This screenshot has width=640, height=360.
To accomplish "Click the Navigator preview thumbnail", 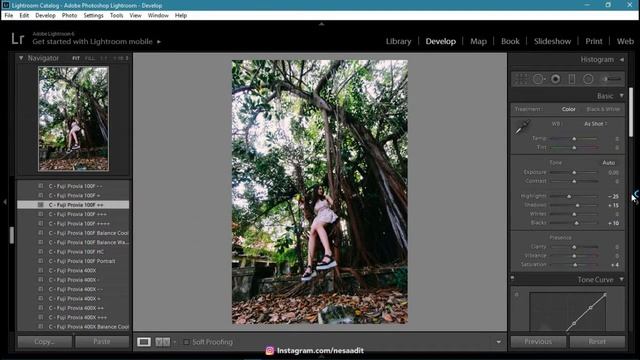I will [73, 119].
